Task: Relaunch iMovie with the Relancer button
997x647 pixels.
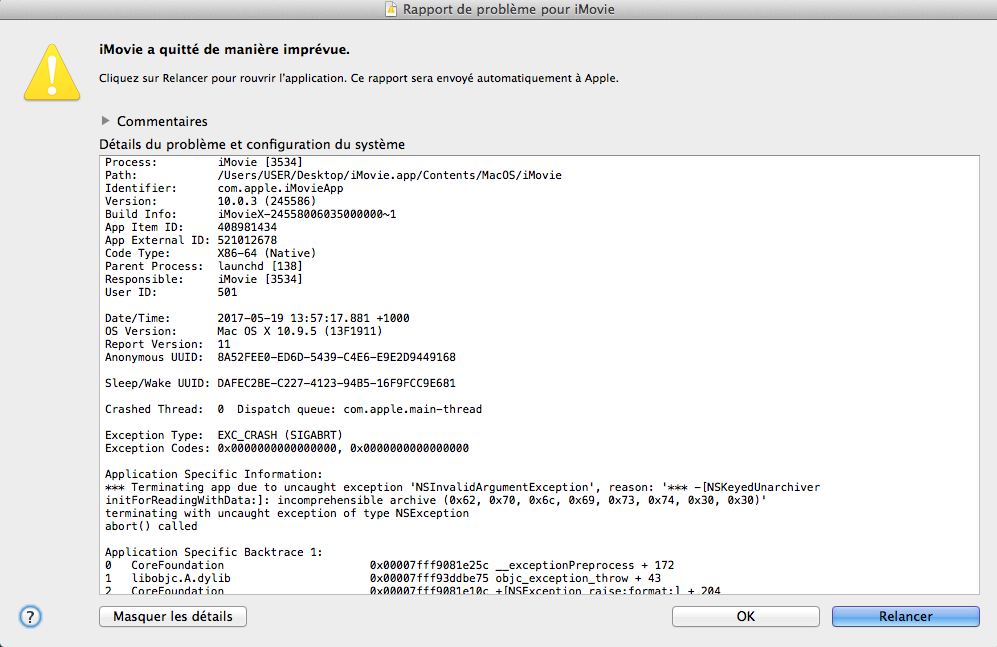Action: (905, 616)
